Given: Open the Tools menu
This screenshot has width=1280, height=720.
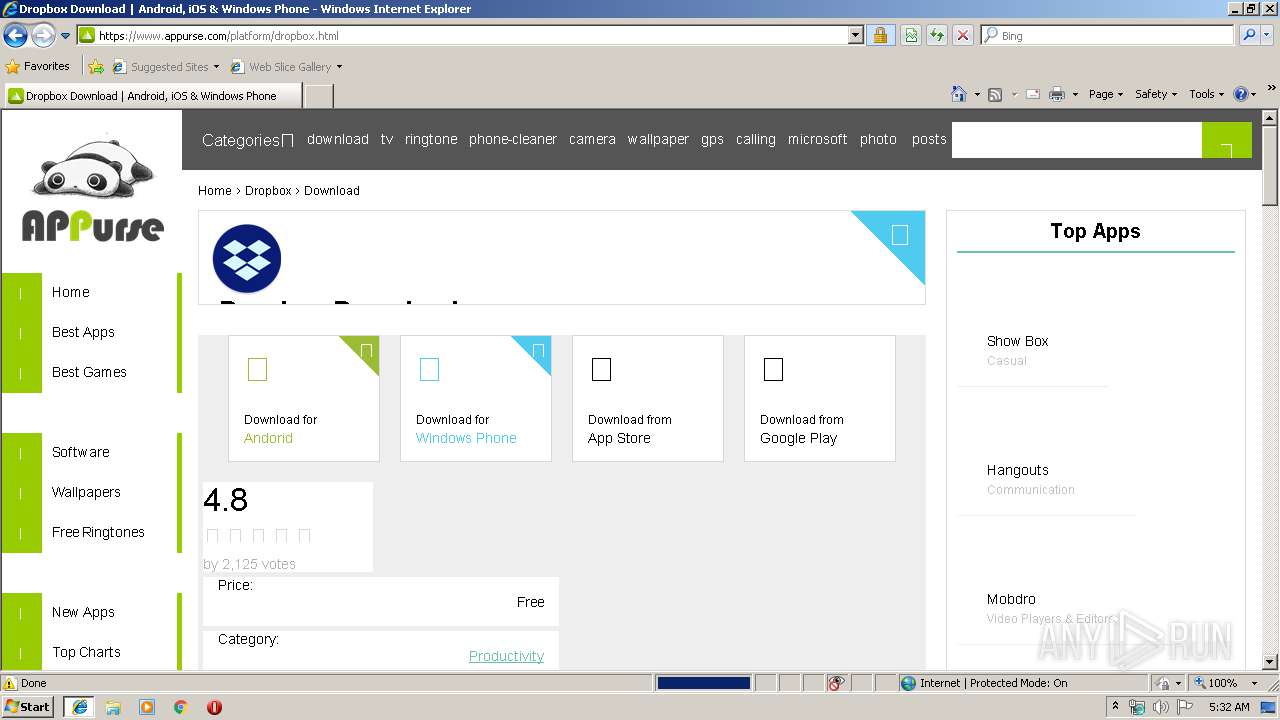Looking at the screenshot, I should tap(1206, 94).
